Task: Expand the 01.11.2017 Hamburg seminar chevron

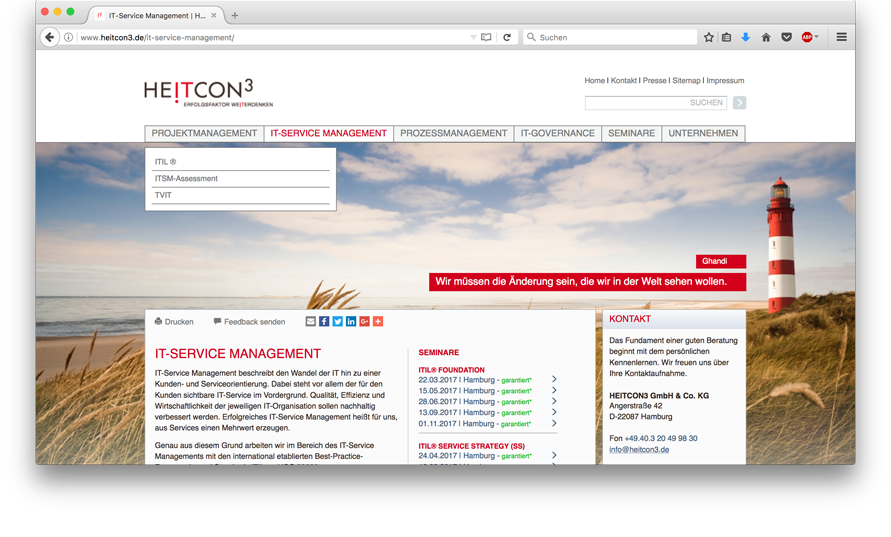Action: coord(554,423)
